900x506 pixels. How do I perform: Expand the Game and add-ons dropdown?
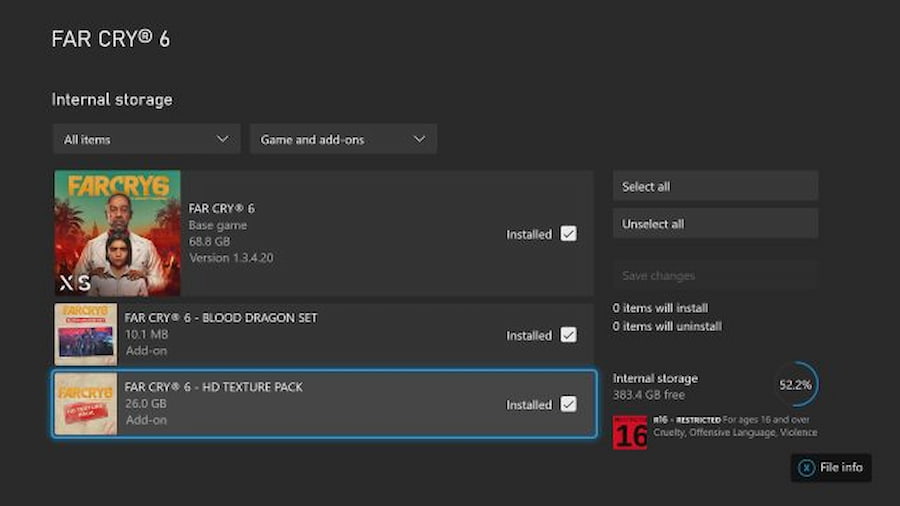tap(342, 139)
